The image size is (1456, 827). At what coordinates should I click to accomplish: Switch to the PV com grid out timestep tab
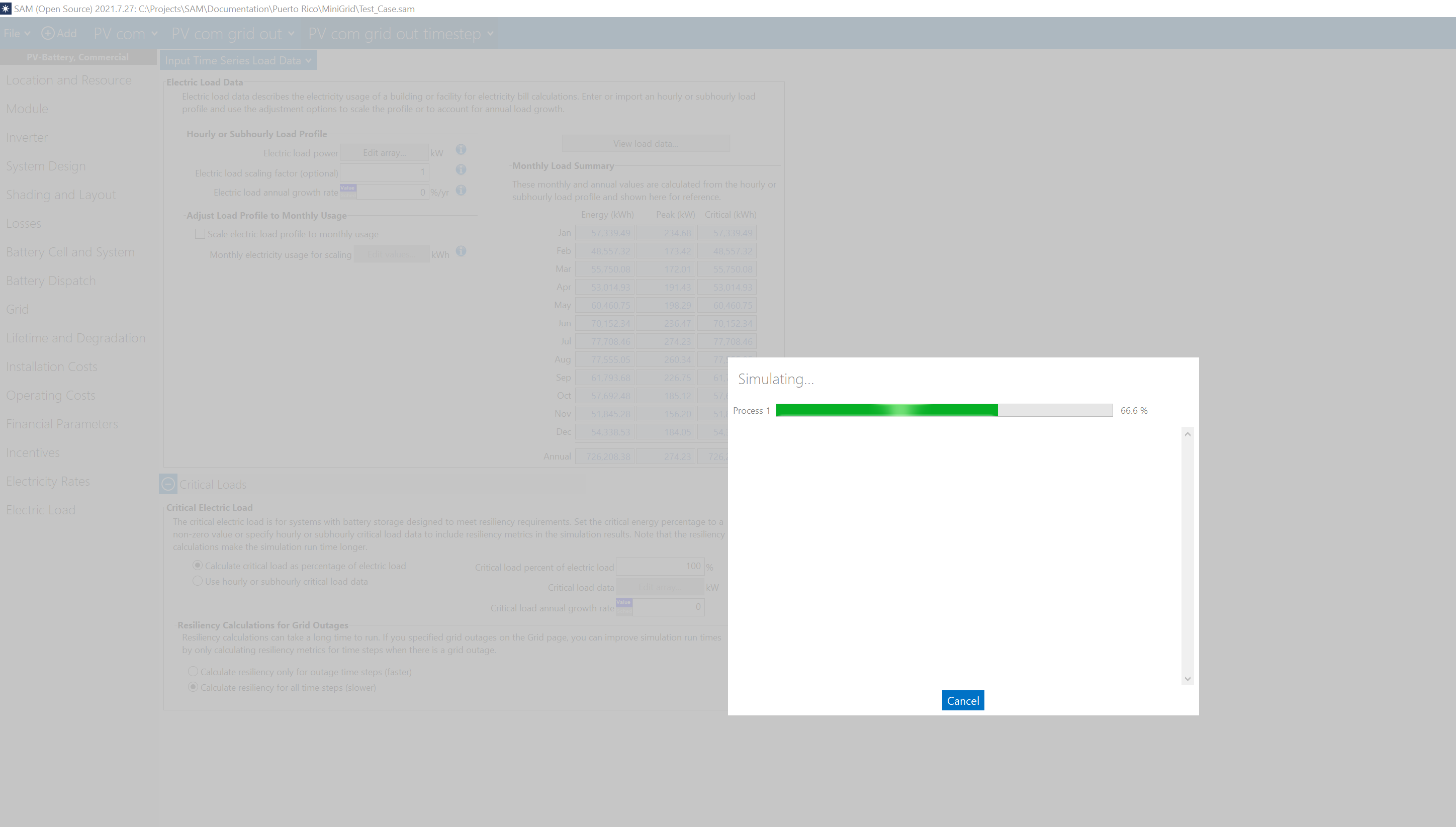click(x=394, y=34)
